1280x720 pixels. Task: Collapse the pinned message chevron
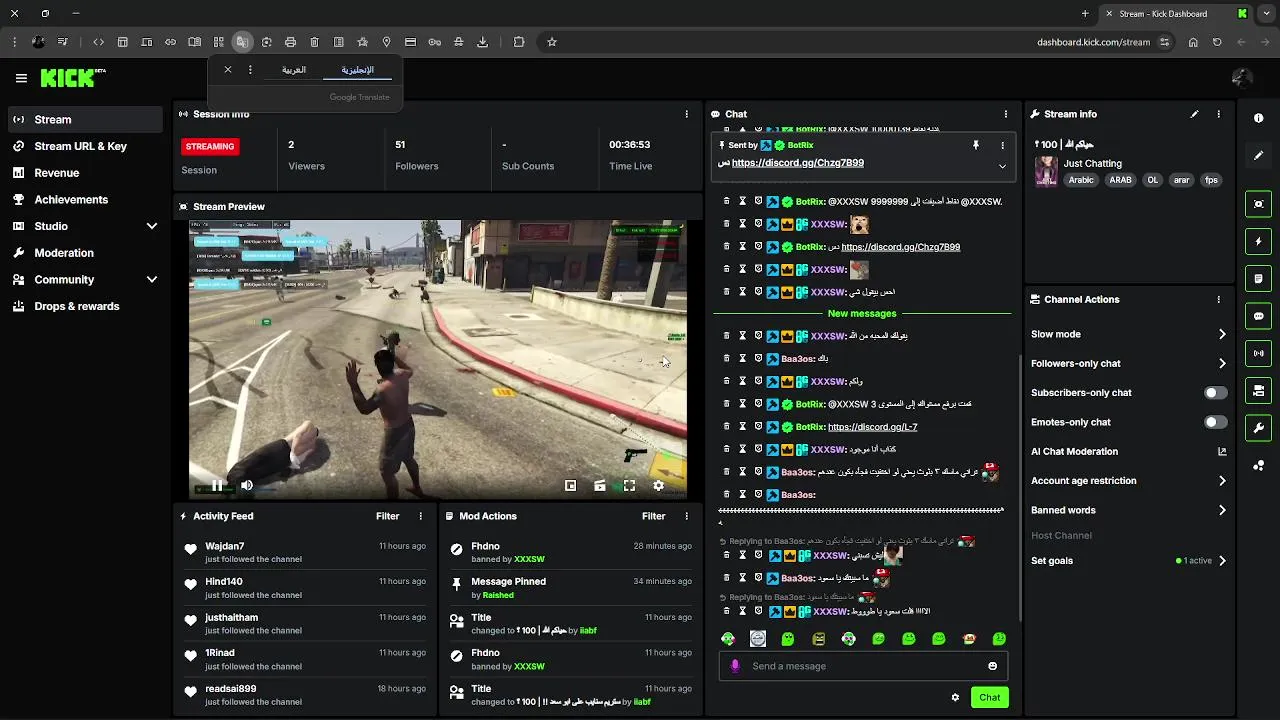coord(1002,166)
